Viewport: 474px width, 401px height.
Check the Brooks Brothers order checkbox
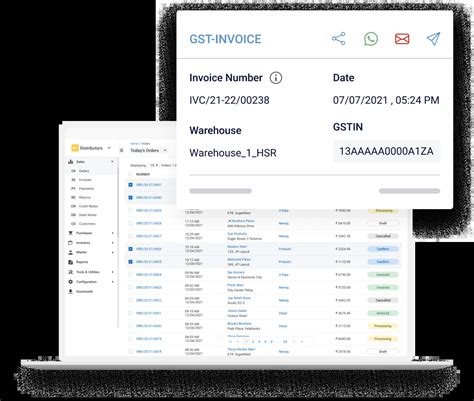point(130,326)
